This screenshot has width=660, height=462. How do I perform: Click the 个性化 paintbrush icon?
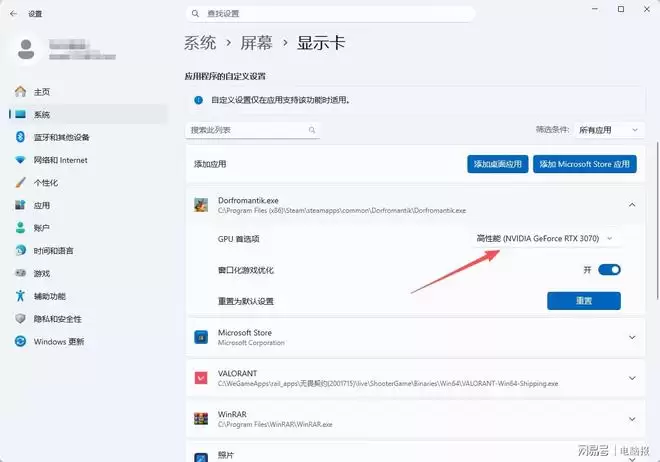(20, 183)
